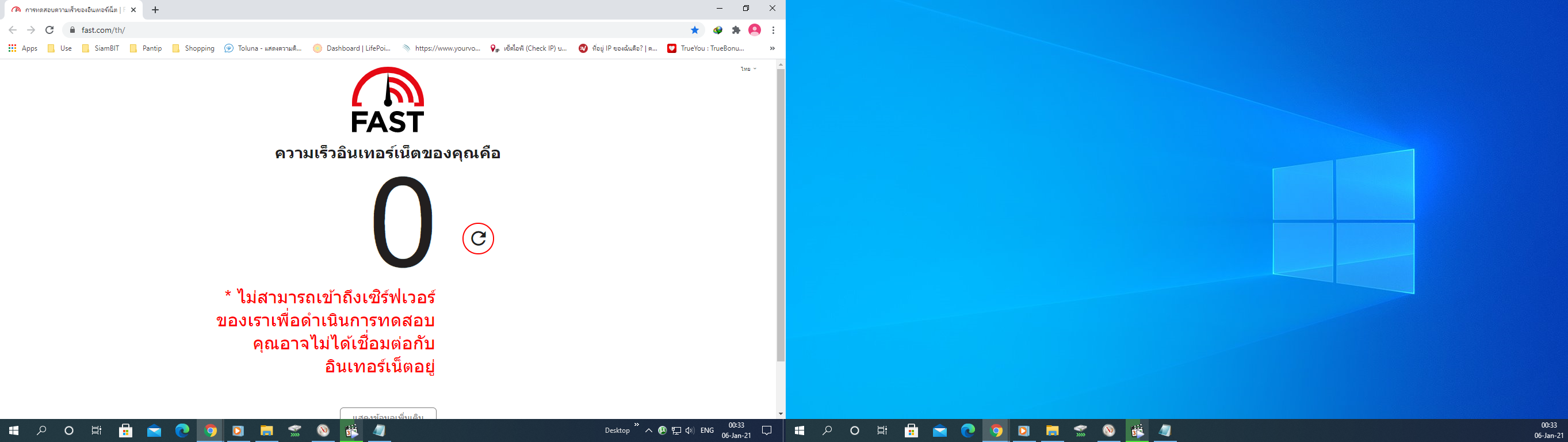Image resolution: width=1568 pixels, height=442 pixels.
Task: Open Mail app on left taskbar
Action: click(154, 430)
